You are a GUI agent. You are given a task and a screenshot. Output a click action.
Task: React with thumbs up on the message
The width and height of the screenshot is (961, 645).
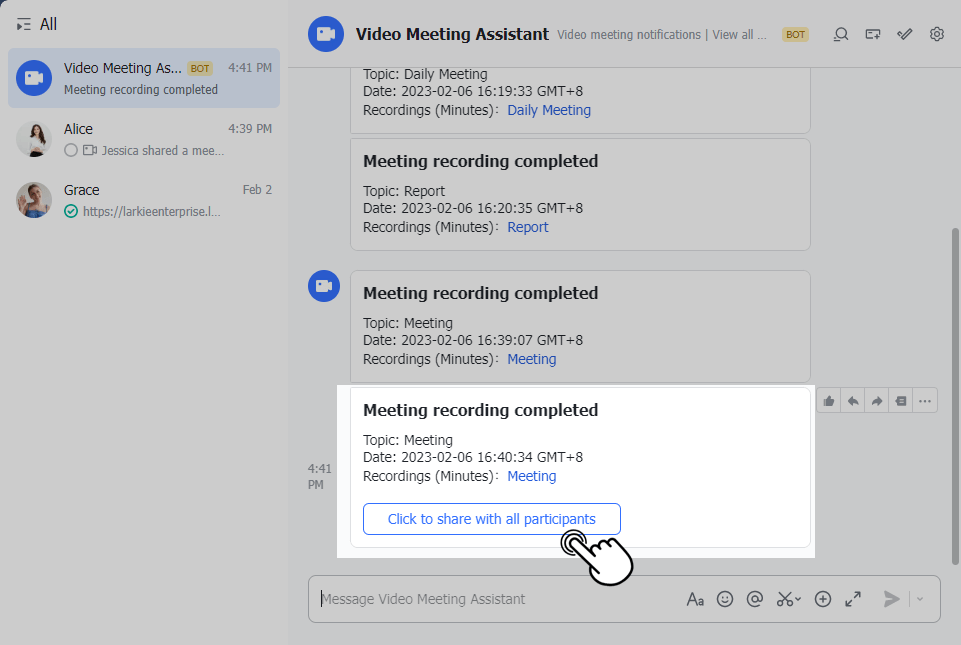click(x=828, y=401)
